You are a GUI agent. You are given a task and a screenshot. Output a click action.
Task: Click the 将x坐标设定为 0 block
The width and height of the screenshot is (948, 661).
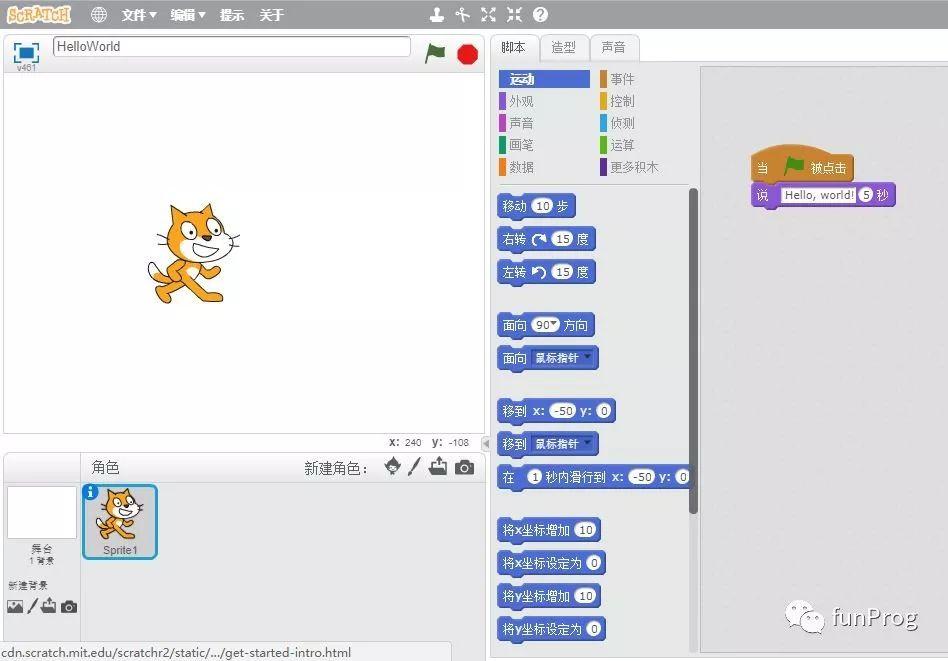pyautogui.click(x=551, y=563)
